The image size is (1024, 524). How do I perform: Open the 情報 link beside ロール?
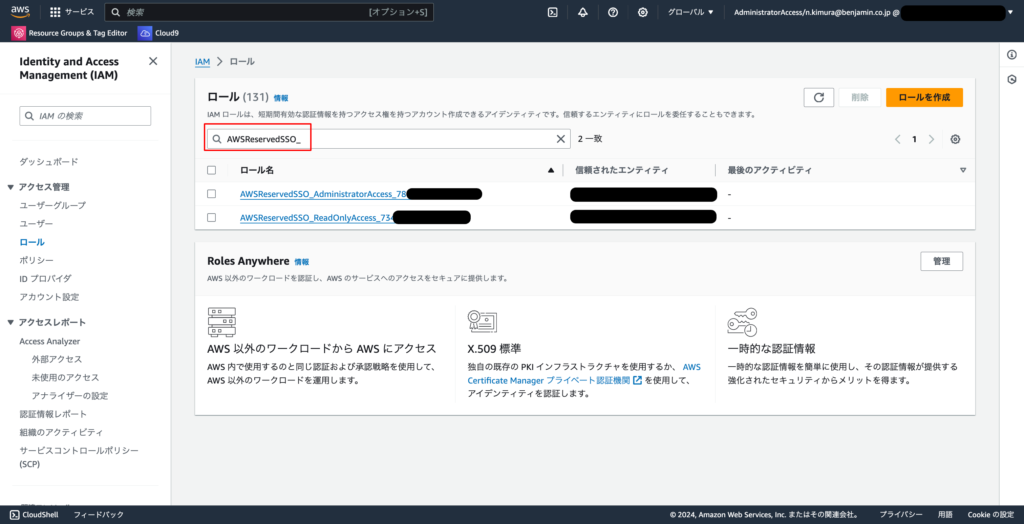tap(281, 98)
